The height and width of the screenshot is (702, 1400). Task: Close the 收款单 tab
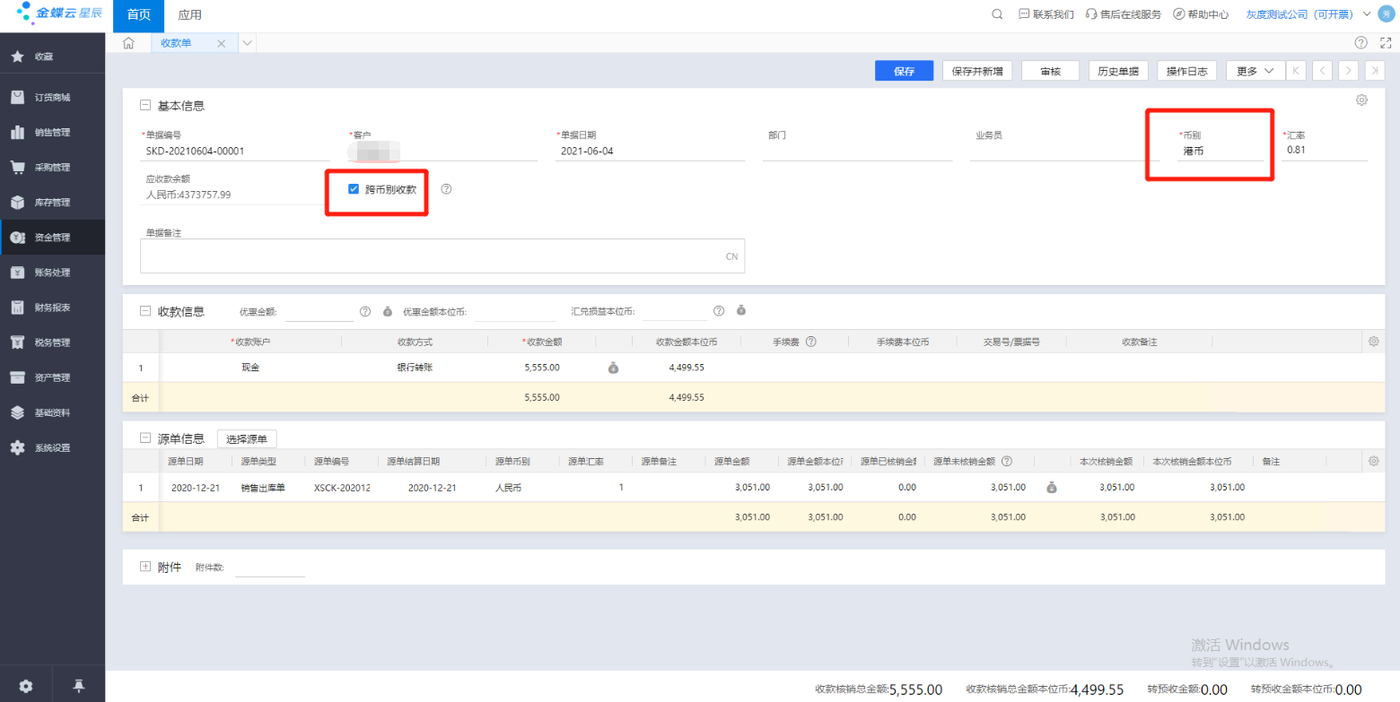pos(221,44)
